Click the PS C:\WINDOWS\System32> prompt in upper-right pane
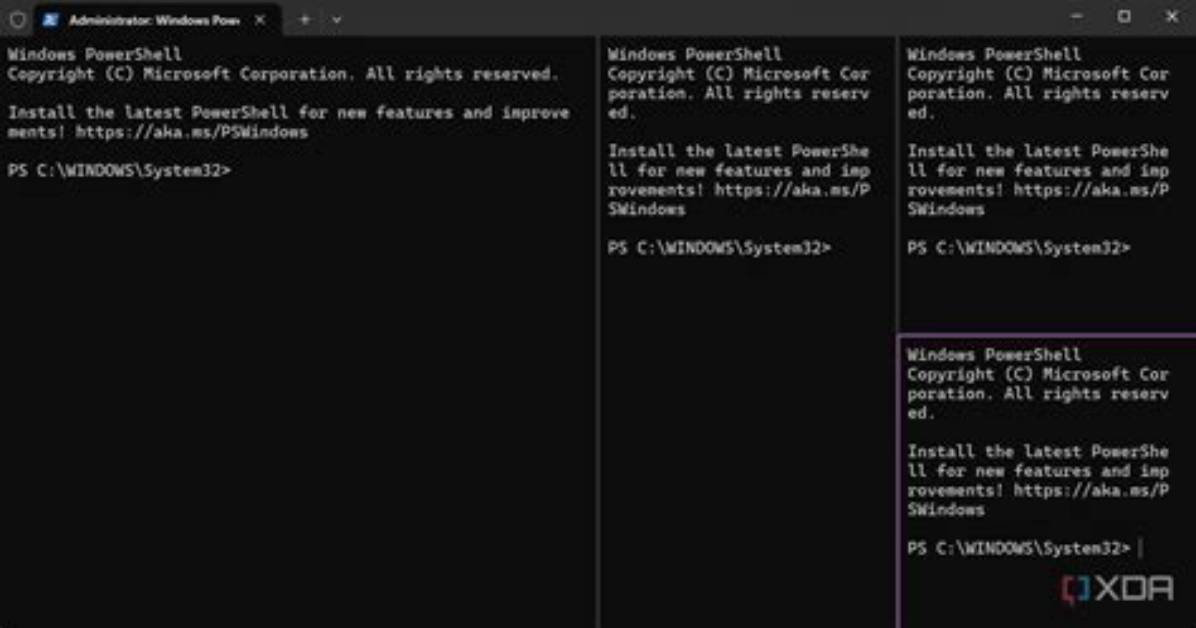This screenshot has height=628, width=1196. pos(1018,248)
